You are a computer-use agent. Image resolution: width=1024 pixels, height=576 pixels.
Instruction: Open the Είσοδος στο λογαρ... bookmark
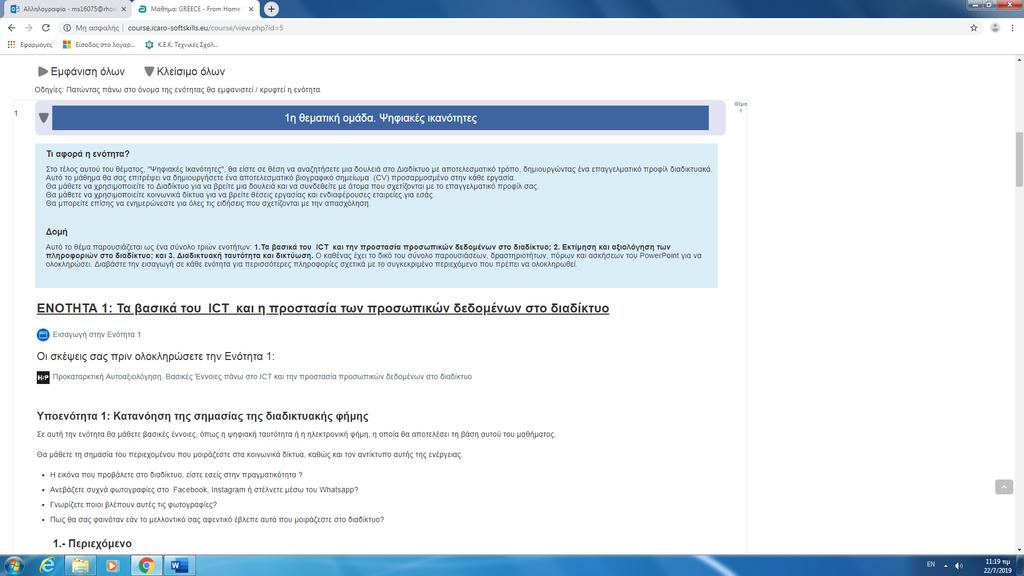pyautogui.click(x=99, y=44)
